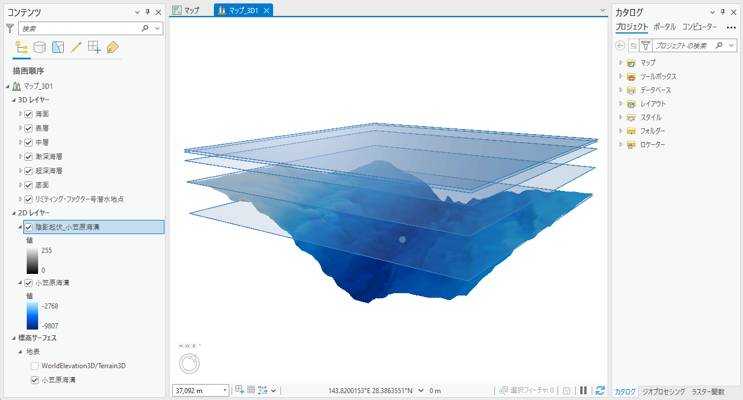Expand the 海面 layer arrow

click(x=20, y=114)
